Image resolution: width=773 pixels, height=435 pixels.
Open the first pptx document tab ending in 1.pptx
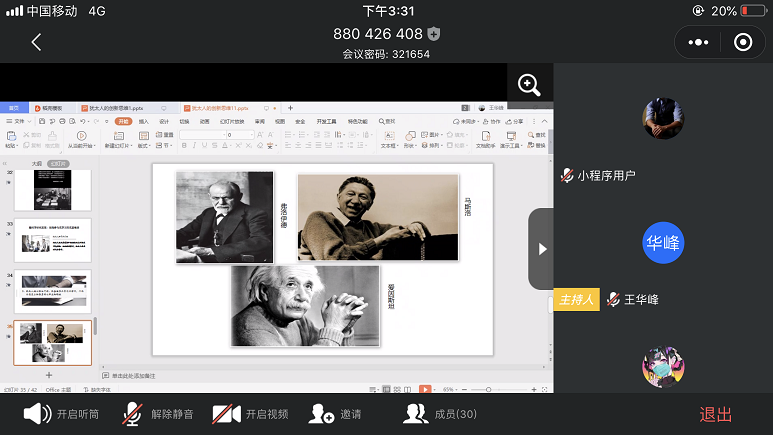coord(124,108)
